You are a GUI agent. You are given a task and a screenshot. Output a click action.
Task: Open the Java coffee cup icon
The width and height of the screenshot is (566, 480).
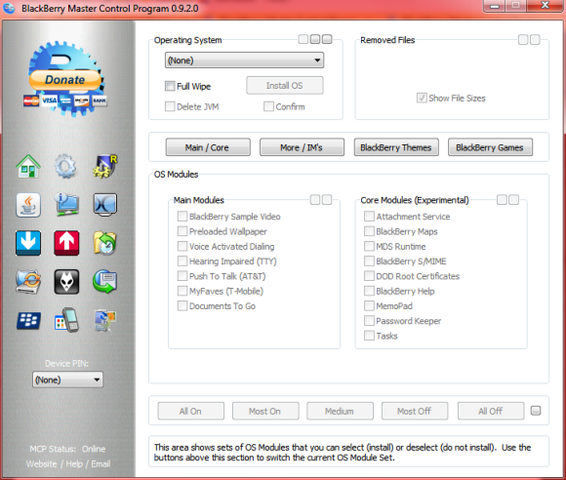tap(28, 205)
